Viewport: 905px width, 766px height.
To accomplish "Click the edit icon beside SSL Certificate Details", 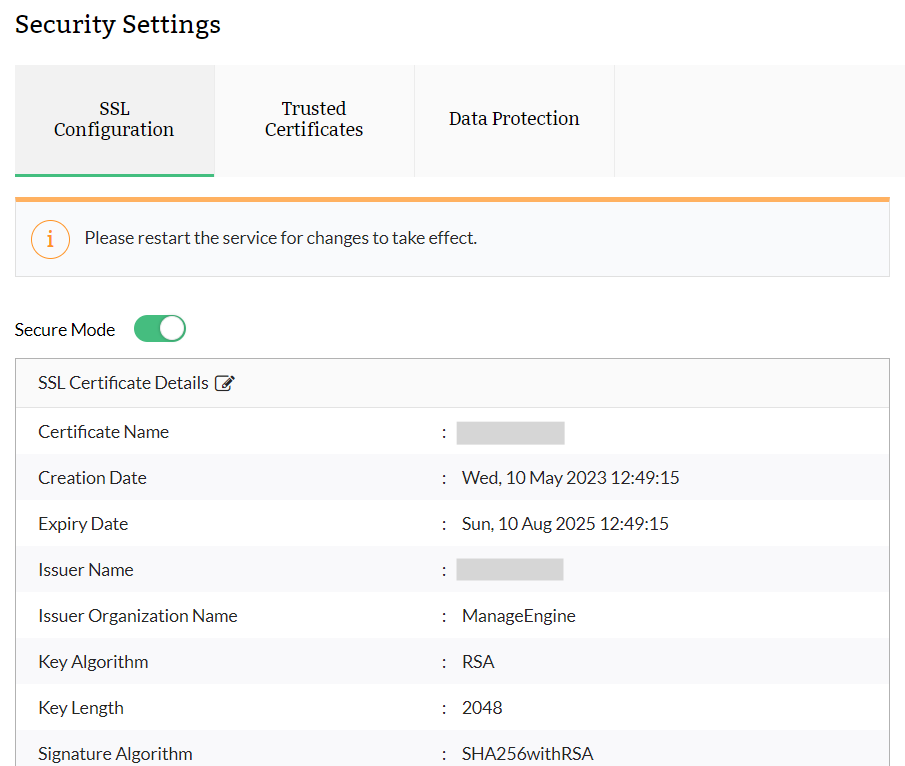I will 224,382.
